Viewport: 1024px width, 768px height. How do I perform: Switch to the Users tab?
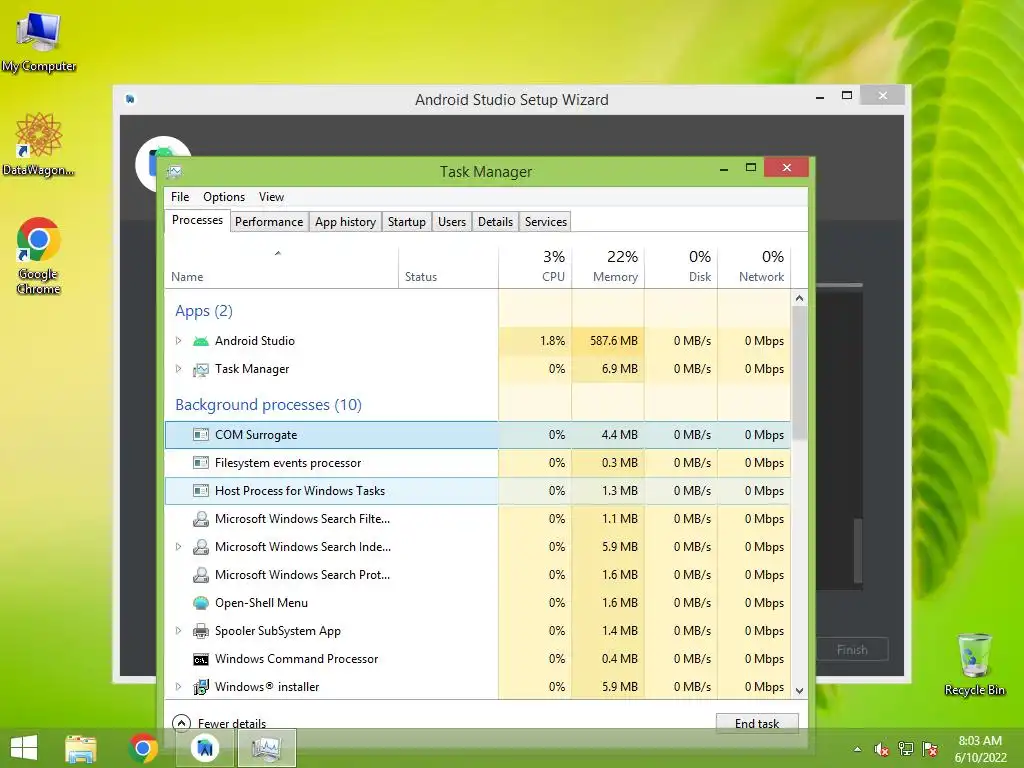pyautogui.click(x=452, y=222)
